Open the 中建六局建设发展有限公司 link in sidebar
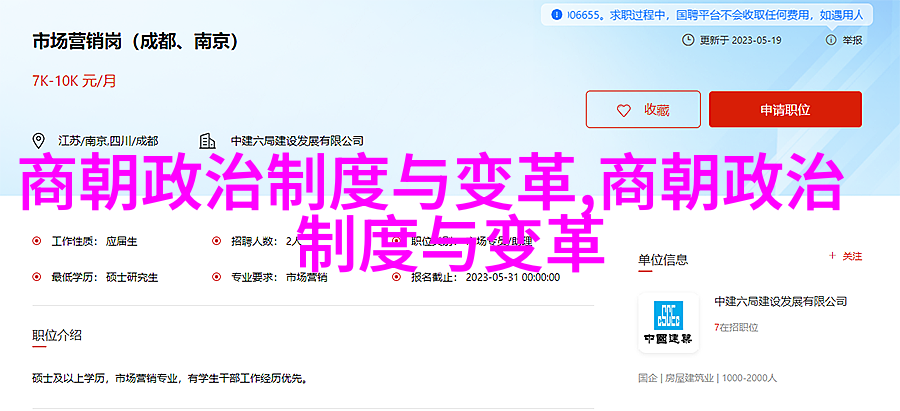Screen dimensions: 900x411 781,301
